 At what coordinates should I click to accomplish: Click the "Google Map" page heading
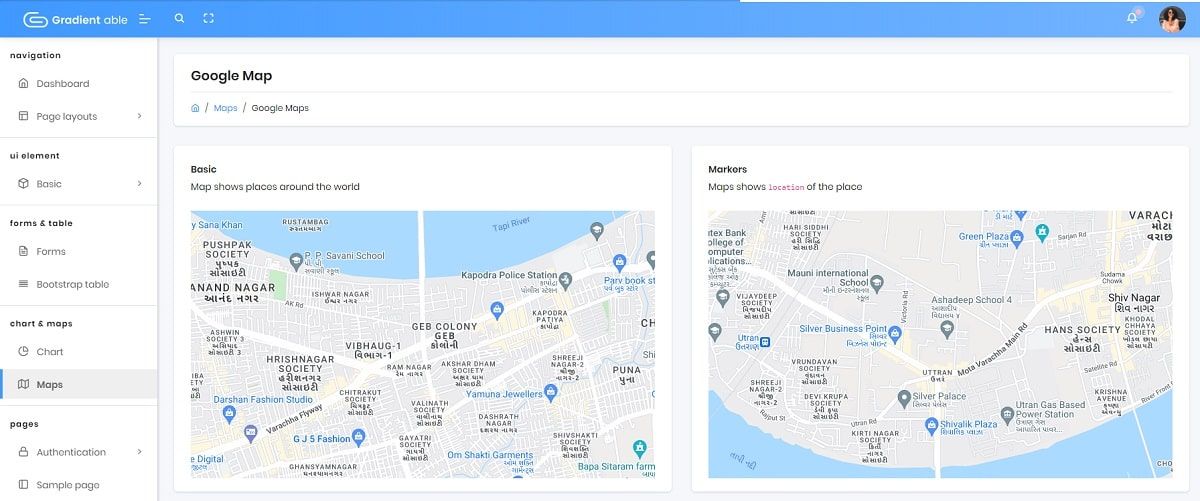tap(231, 75)
